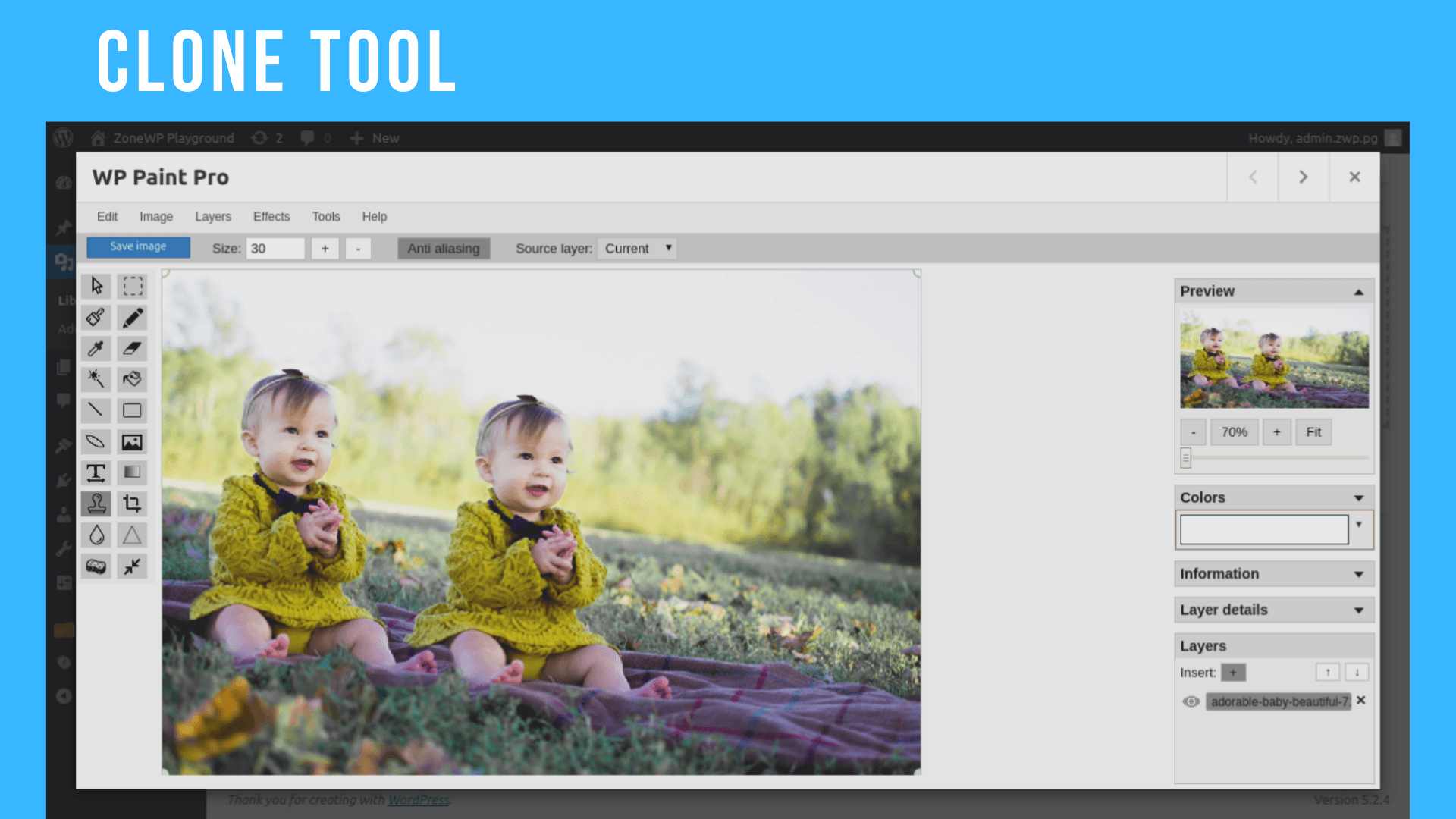This screenshot has height=819, width=1456.
Task: Choose the Crop tool
Action: click(x=132, y=504)
